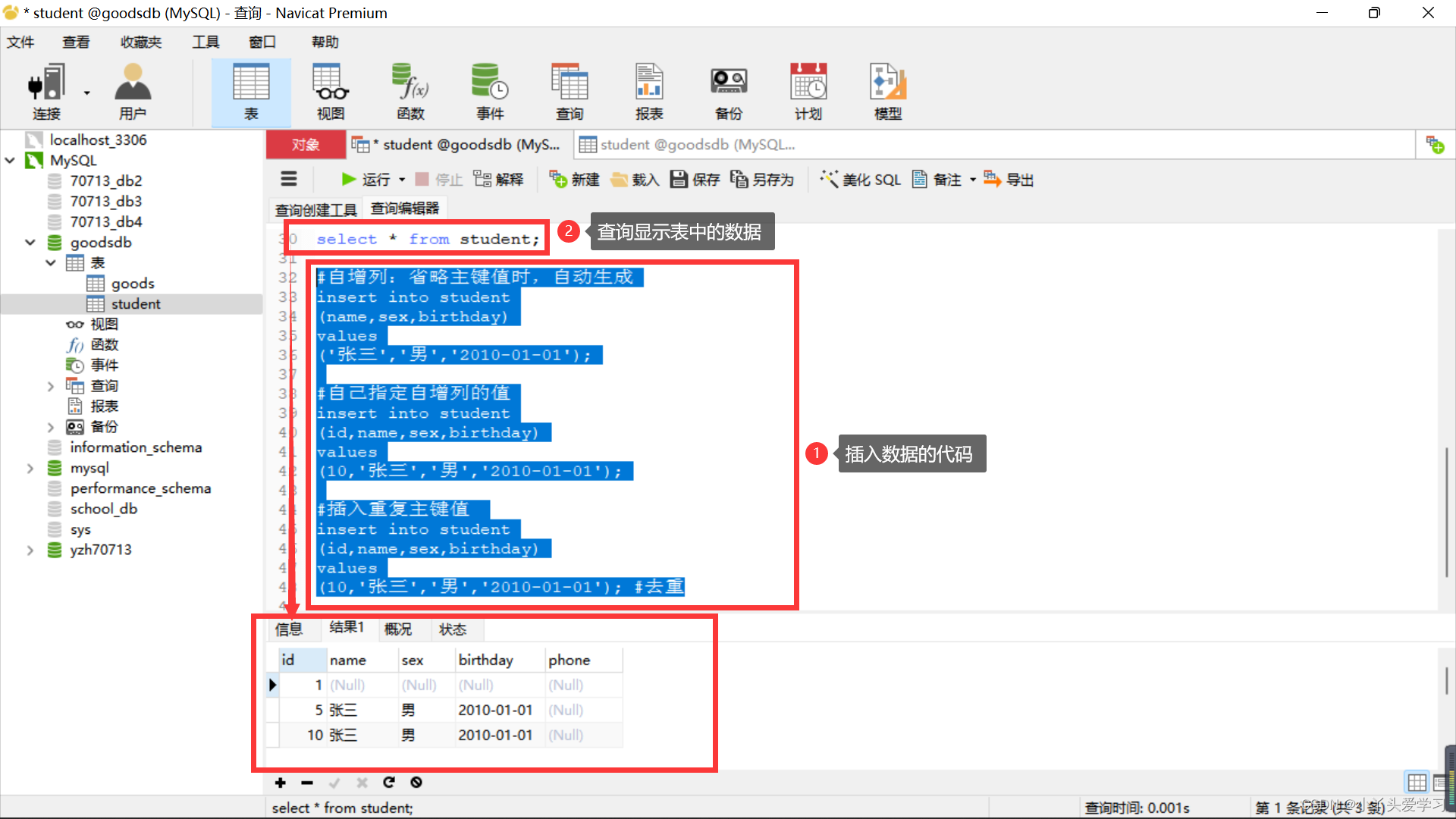Open the dropdown arrow next to 运行
The image size is (1456, 819).
pos(402,180)
